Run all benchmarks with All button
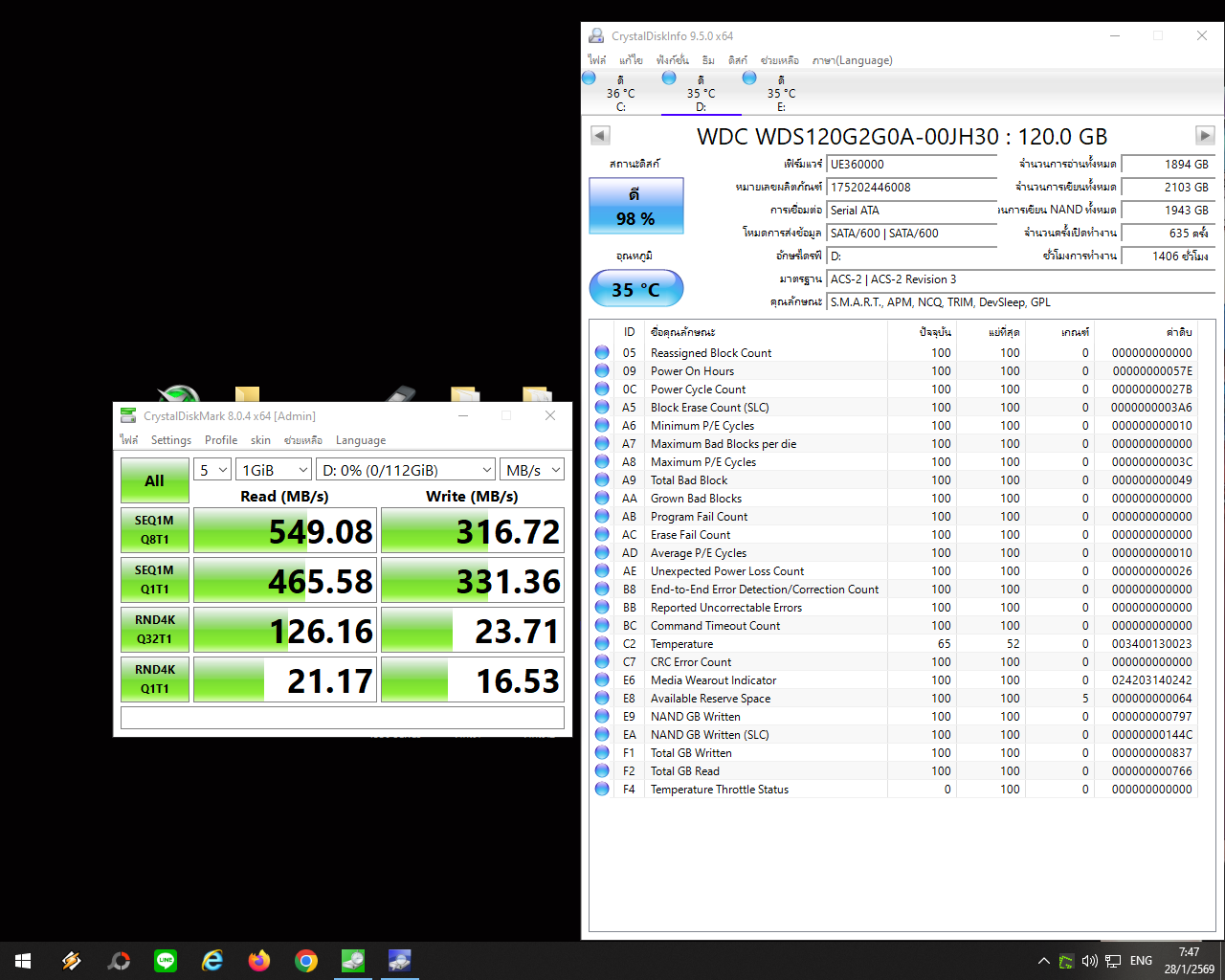This screenshot has width=1225, height=980. click(x=154, y=480)
